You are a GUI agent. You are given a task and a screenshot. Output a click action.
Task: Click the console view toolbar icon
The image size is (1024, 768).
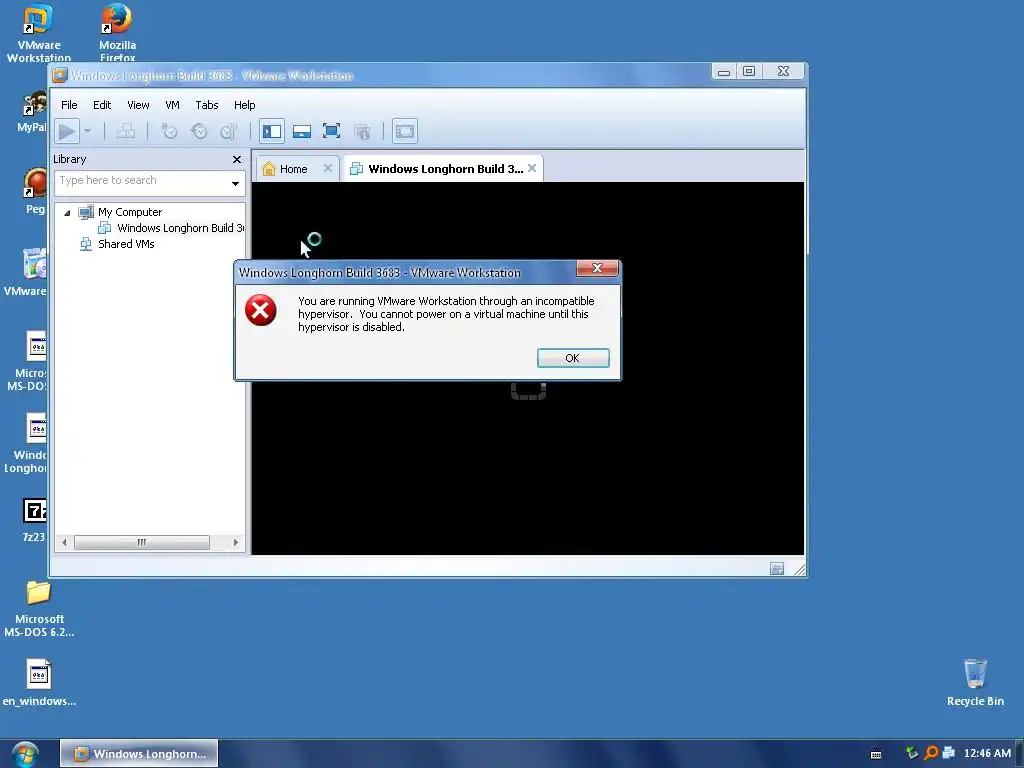pyautogui.click(x=404, y=131)
